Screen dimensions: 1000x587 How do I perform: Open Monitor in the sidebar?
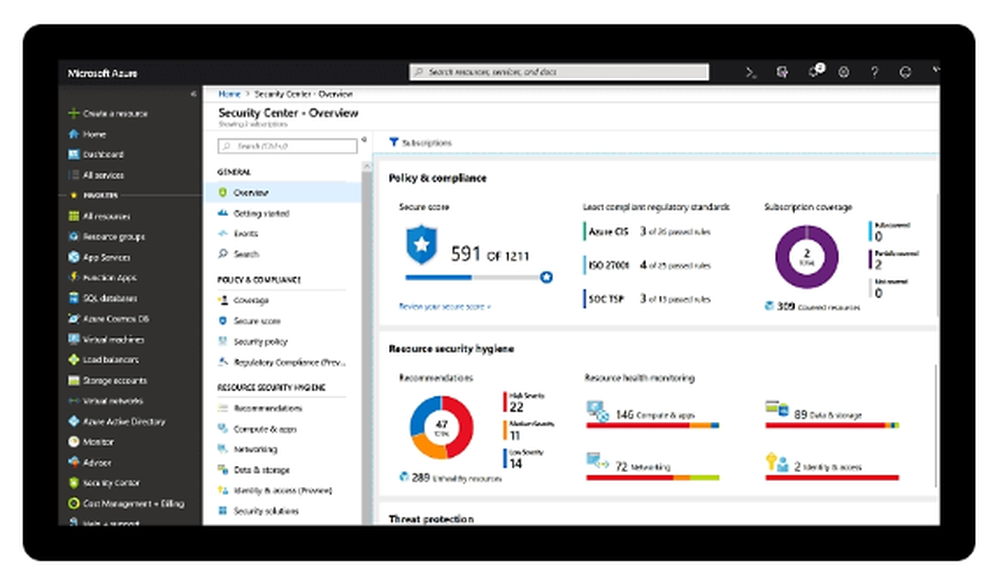pyautogui.click(x=91, y=442)
